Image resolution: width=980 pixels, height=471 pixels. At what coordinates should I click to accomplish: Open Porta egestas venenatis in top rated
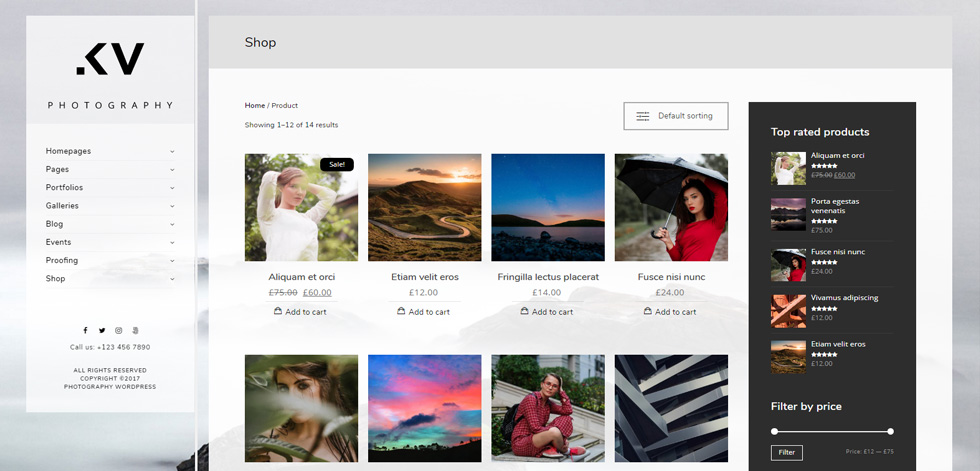click(x=835, y=206)
